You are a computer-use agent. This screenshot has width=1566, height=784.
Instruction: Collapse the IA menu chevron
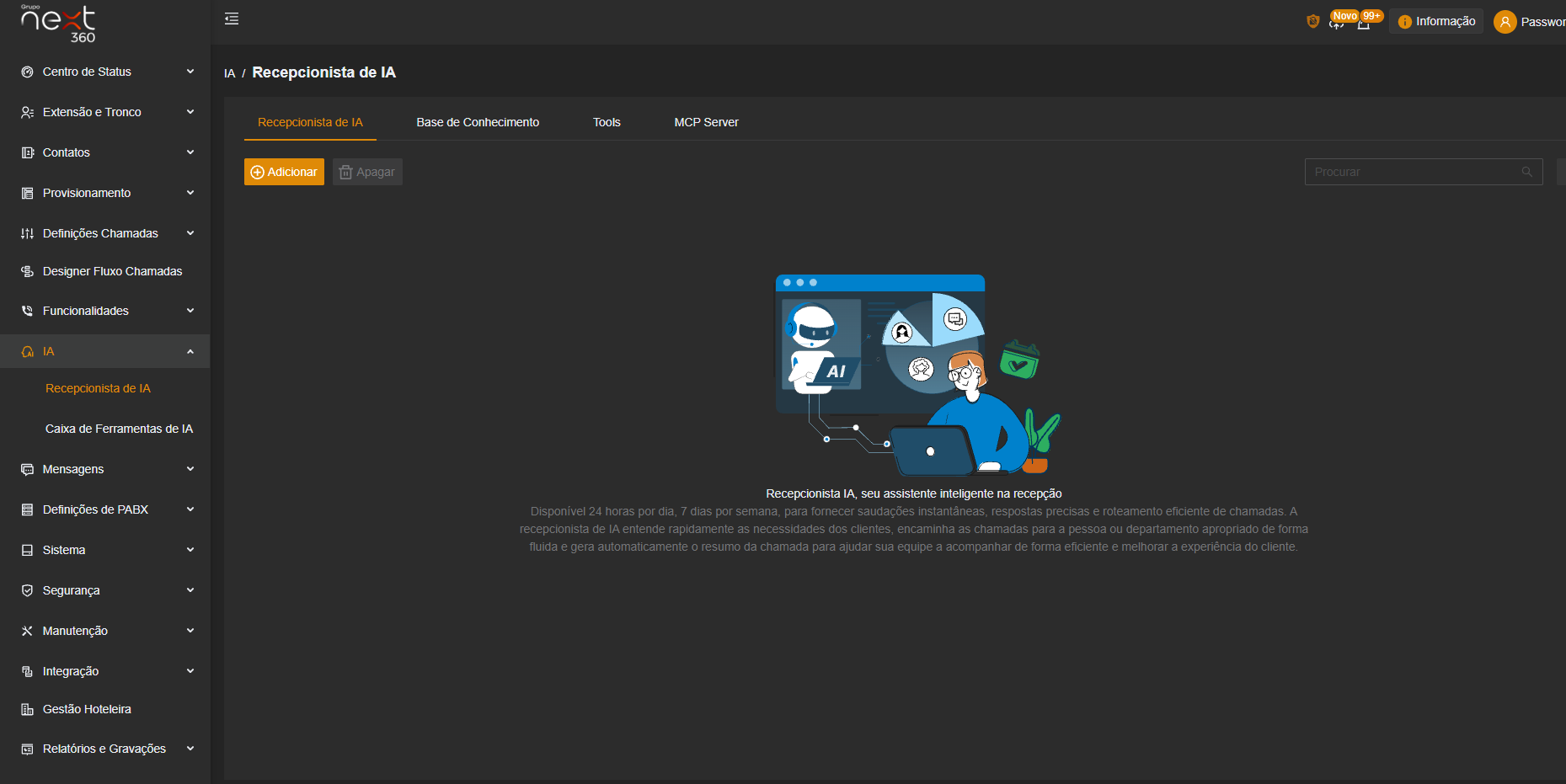point(190,351)
